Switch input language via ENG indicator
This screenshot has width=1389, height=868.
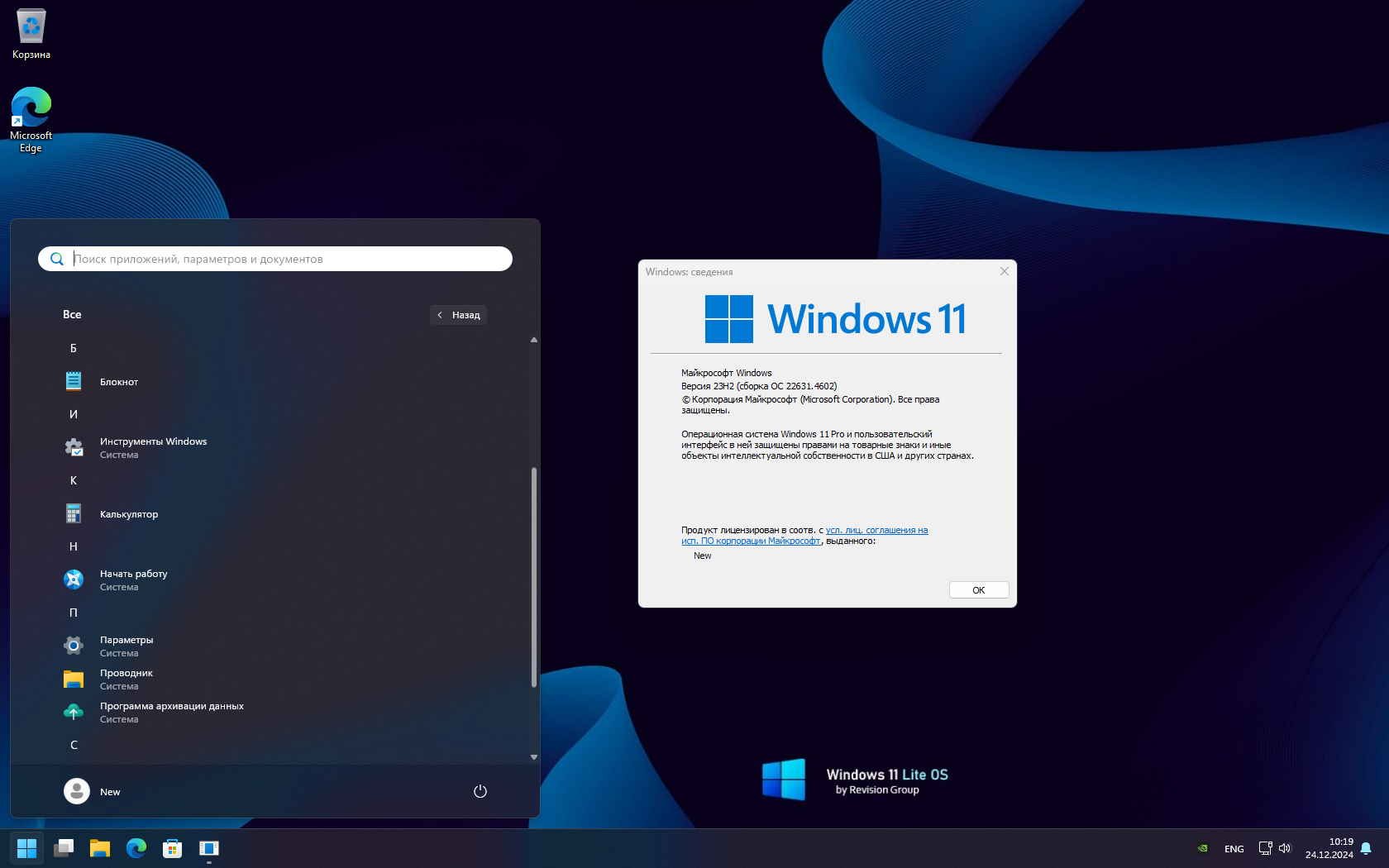(1234, 849)
